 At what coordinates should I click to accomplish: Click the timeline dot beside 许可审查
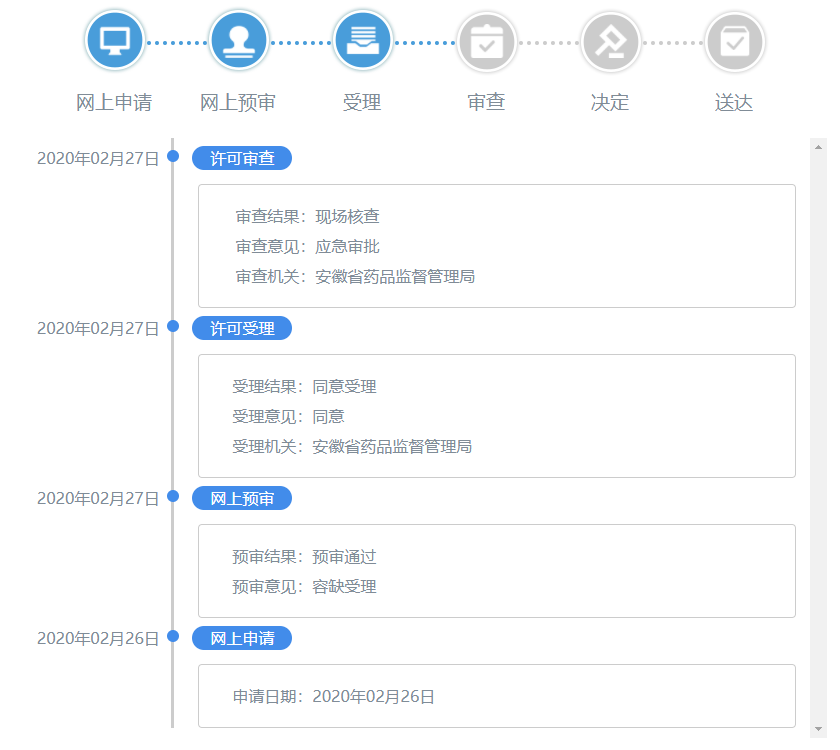tap(173, 156)
